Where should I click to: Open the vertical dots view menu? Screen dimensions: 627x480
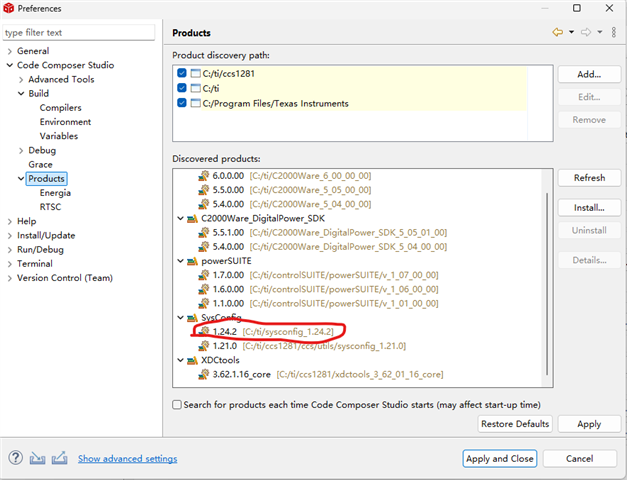pyautogui.click(x=614, y=32)
